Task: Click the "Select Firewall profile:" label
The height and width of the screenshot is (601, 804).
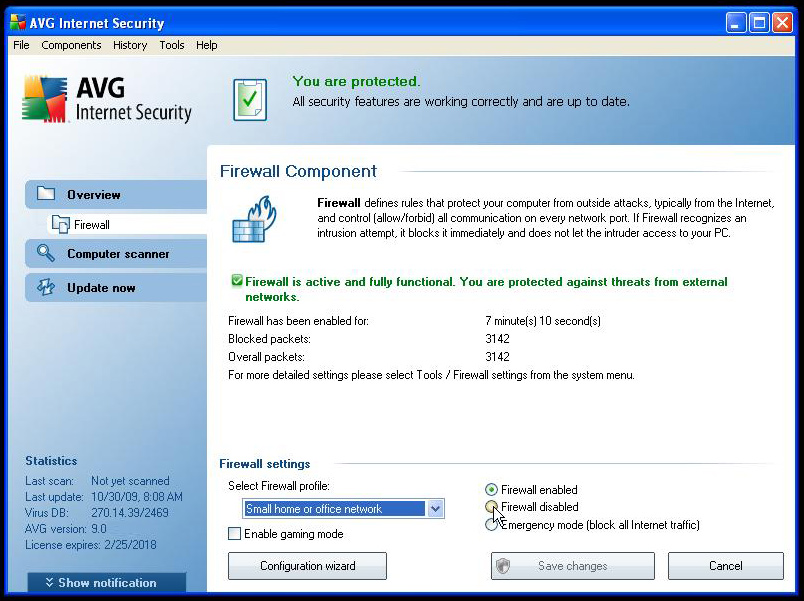Action: pyautogui.click(x=279, y=486)
